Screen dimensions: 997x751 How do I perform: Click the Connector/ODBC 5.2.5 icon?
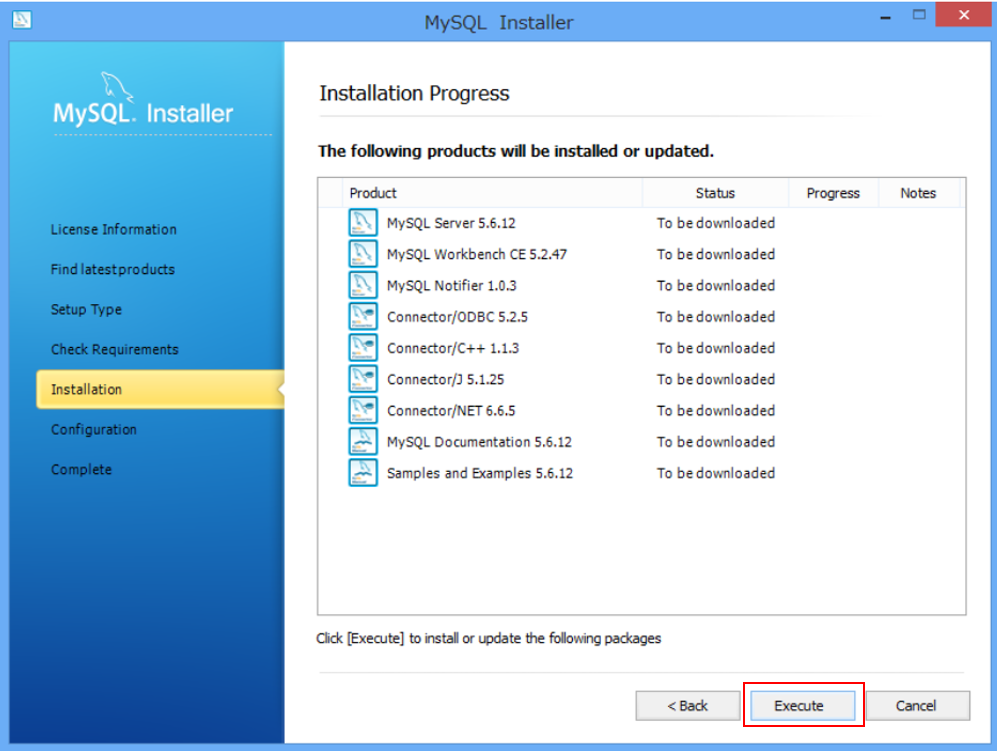(x=362, y=317)
